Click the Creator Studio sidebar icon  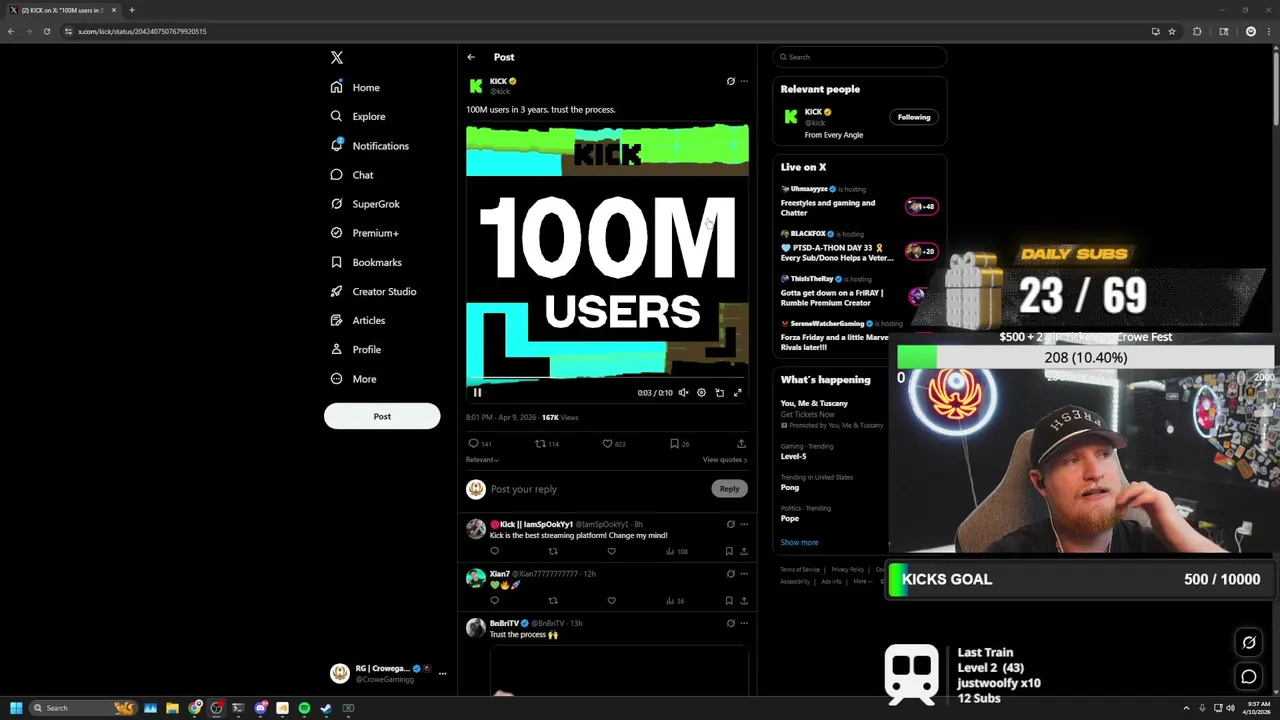pos(337,291)
